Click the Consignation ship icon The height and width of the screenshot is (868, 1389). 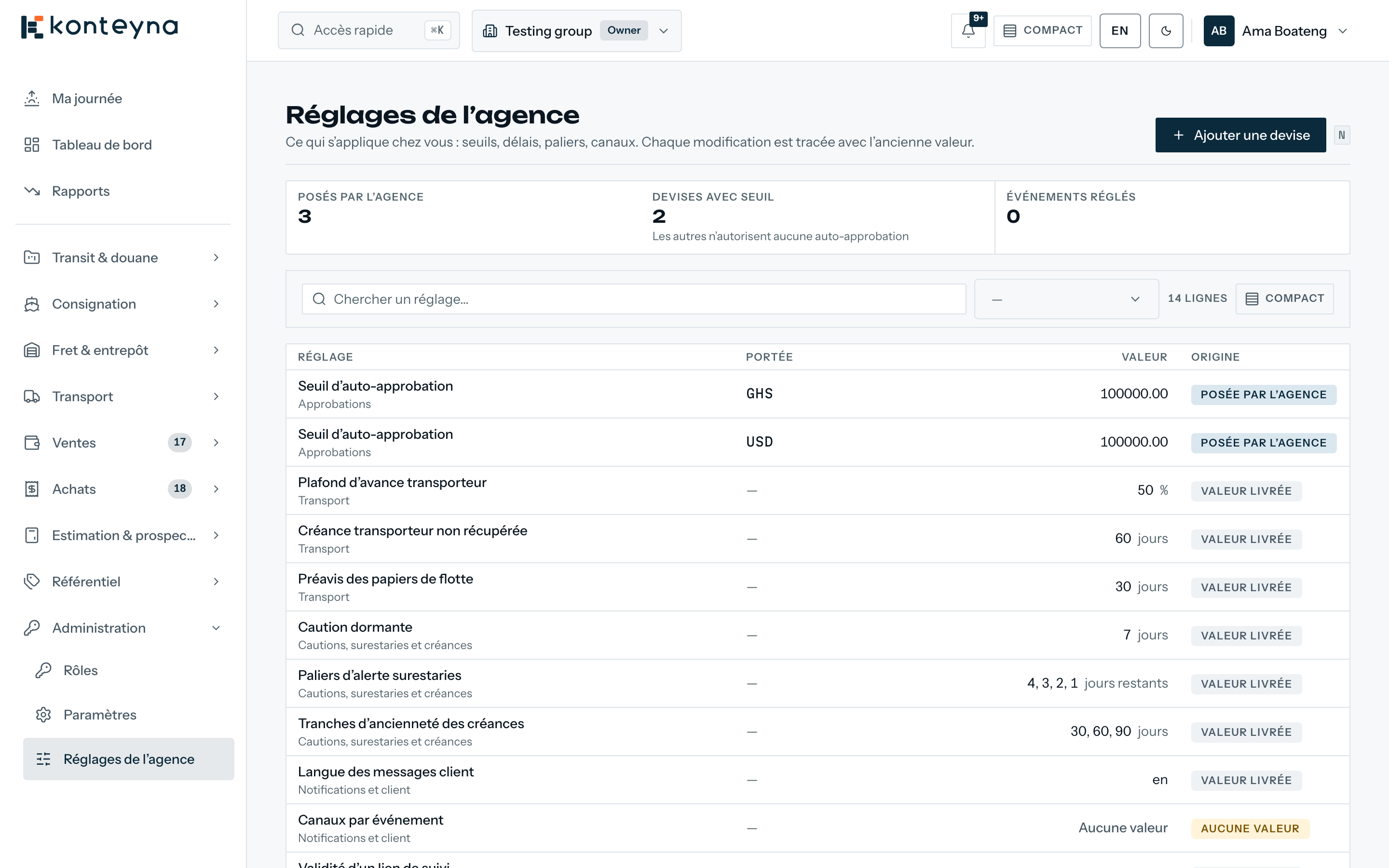[31, 304]
